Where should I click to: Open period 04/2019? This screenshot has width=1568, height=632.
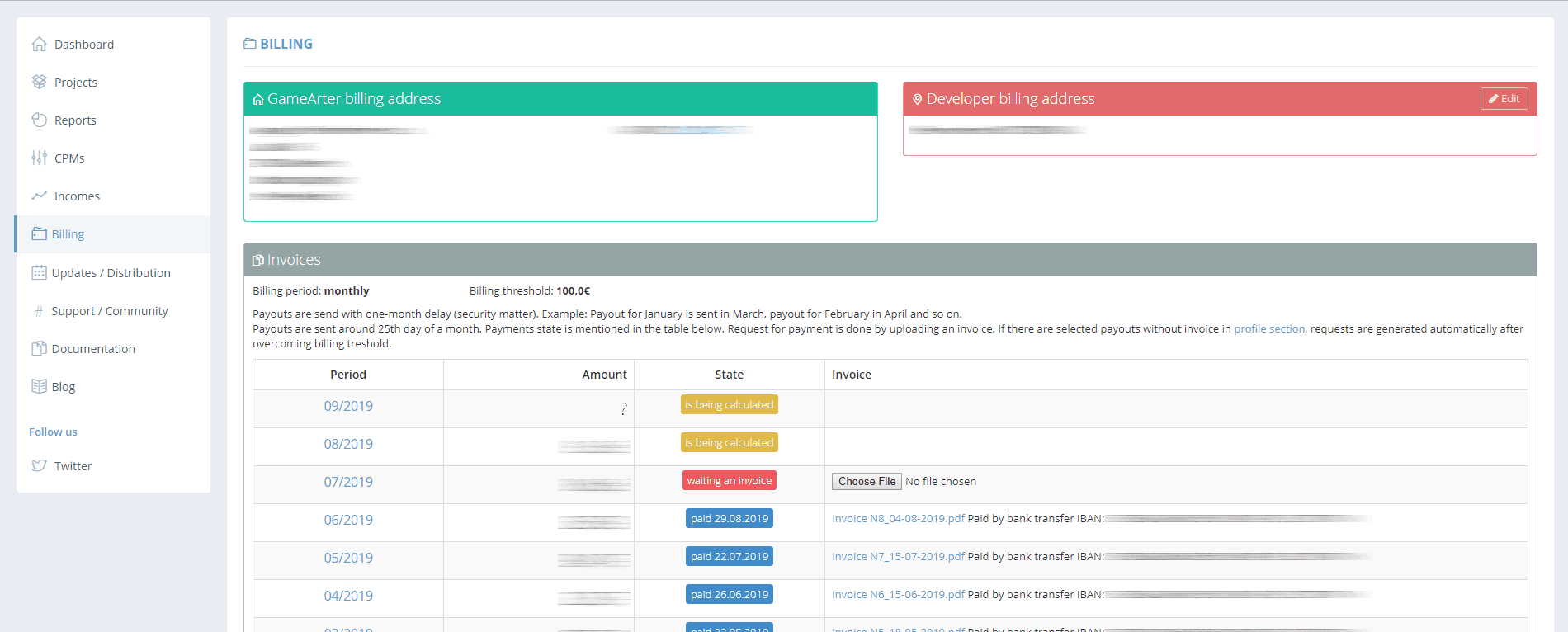(x=348, y=596)
